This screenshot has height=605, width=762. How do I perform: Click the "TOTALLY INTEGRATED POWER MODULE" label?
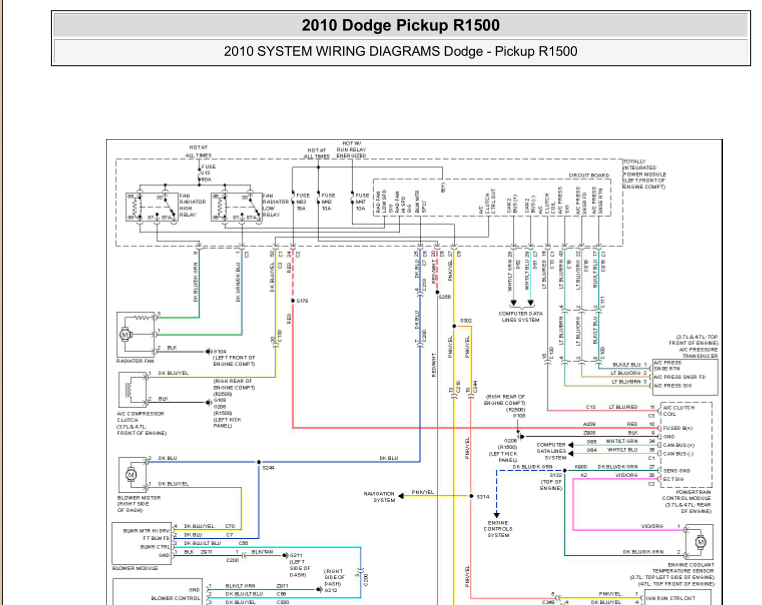(644, 168)
